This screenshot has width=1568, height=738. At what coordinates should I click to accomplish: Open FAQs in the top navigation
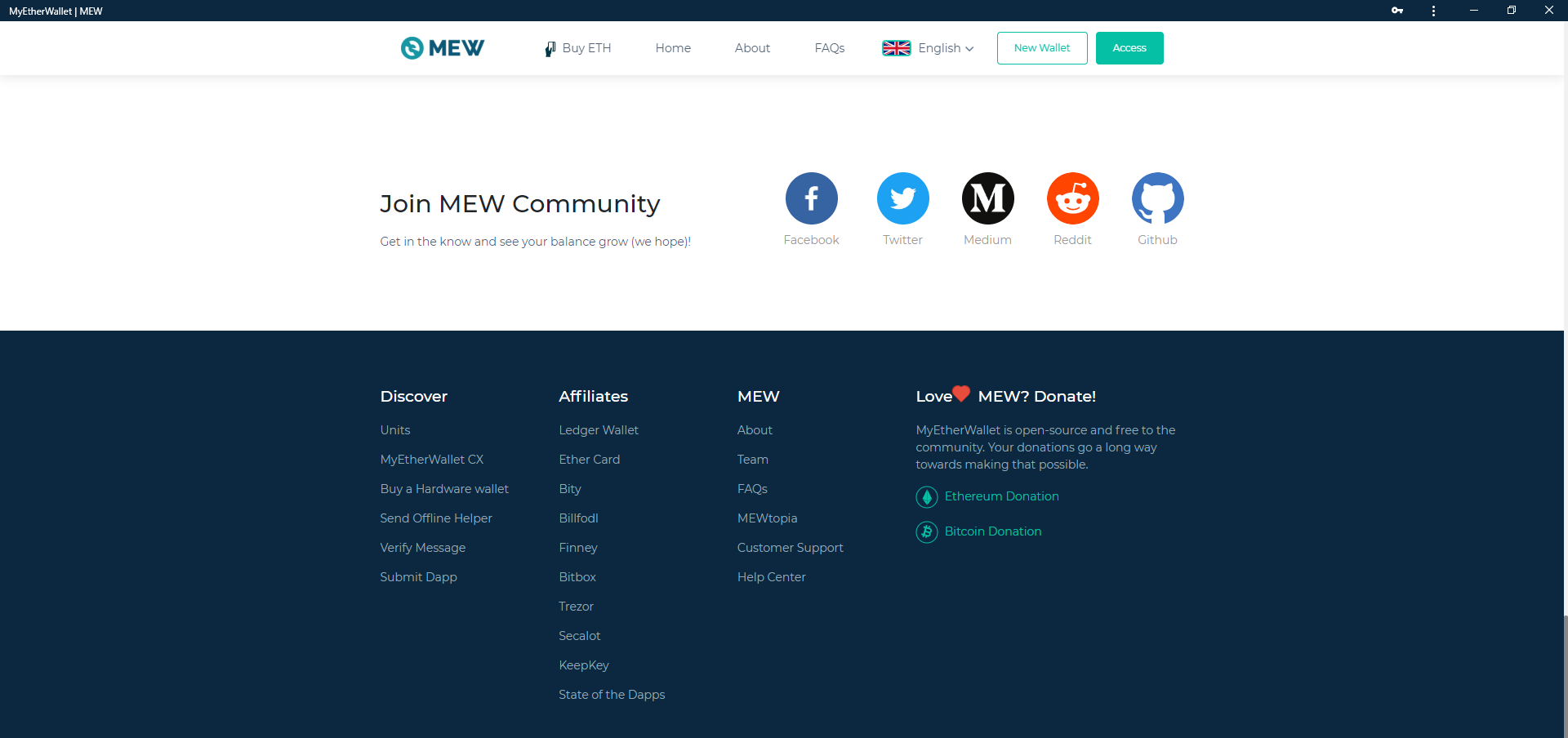pyautogui.click(x=829, y=48)
